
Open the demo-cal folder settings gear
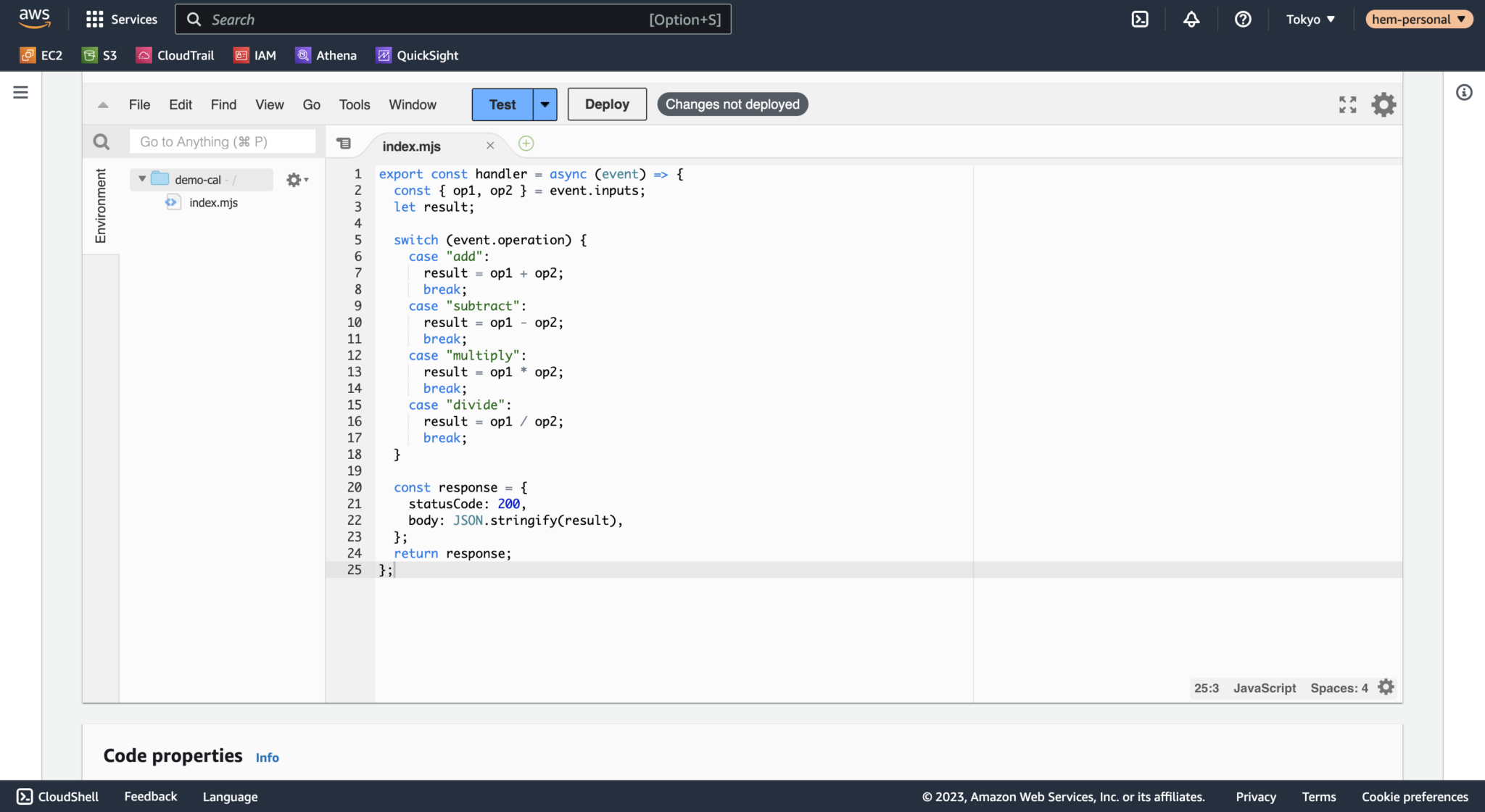(294, 179)
